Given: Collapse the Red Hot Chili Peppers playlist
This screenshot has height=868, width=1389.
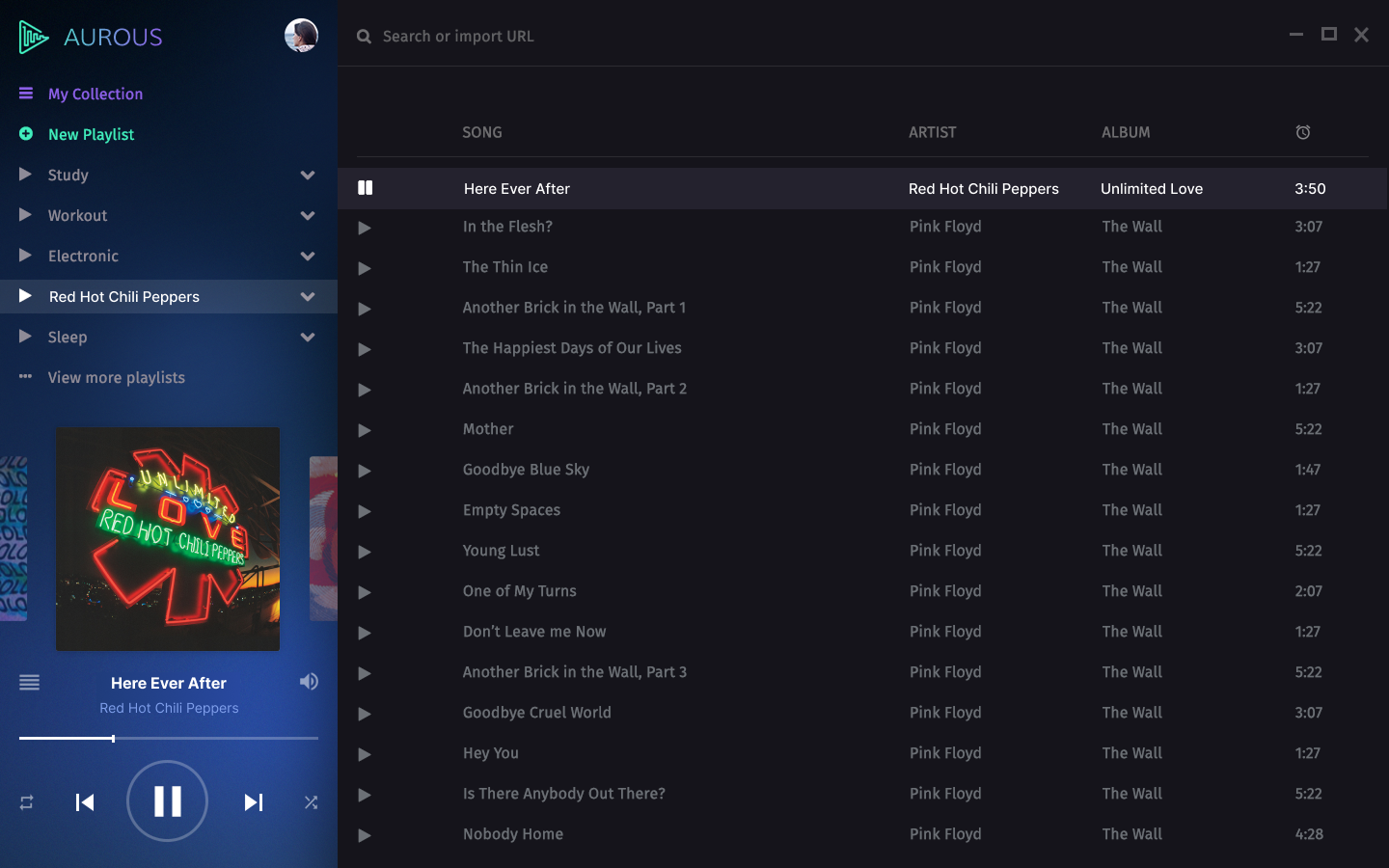Looking at the screenshot, I should click(307, 296).
